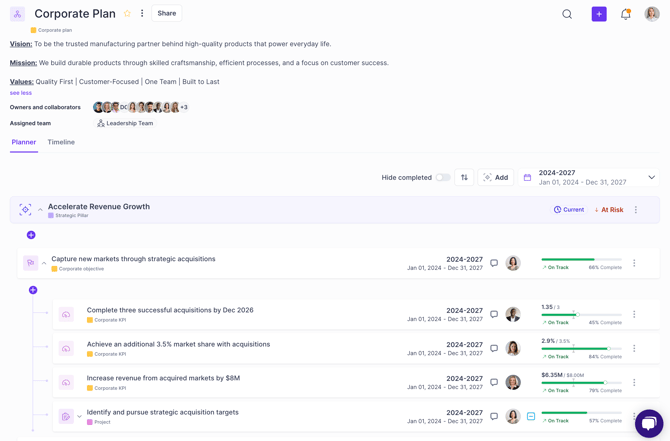Click the Corporate plan tag under title
The image size is (670, 441).
(51, 30)
